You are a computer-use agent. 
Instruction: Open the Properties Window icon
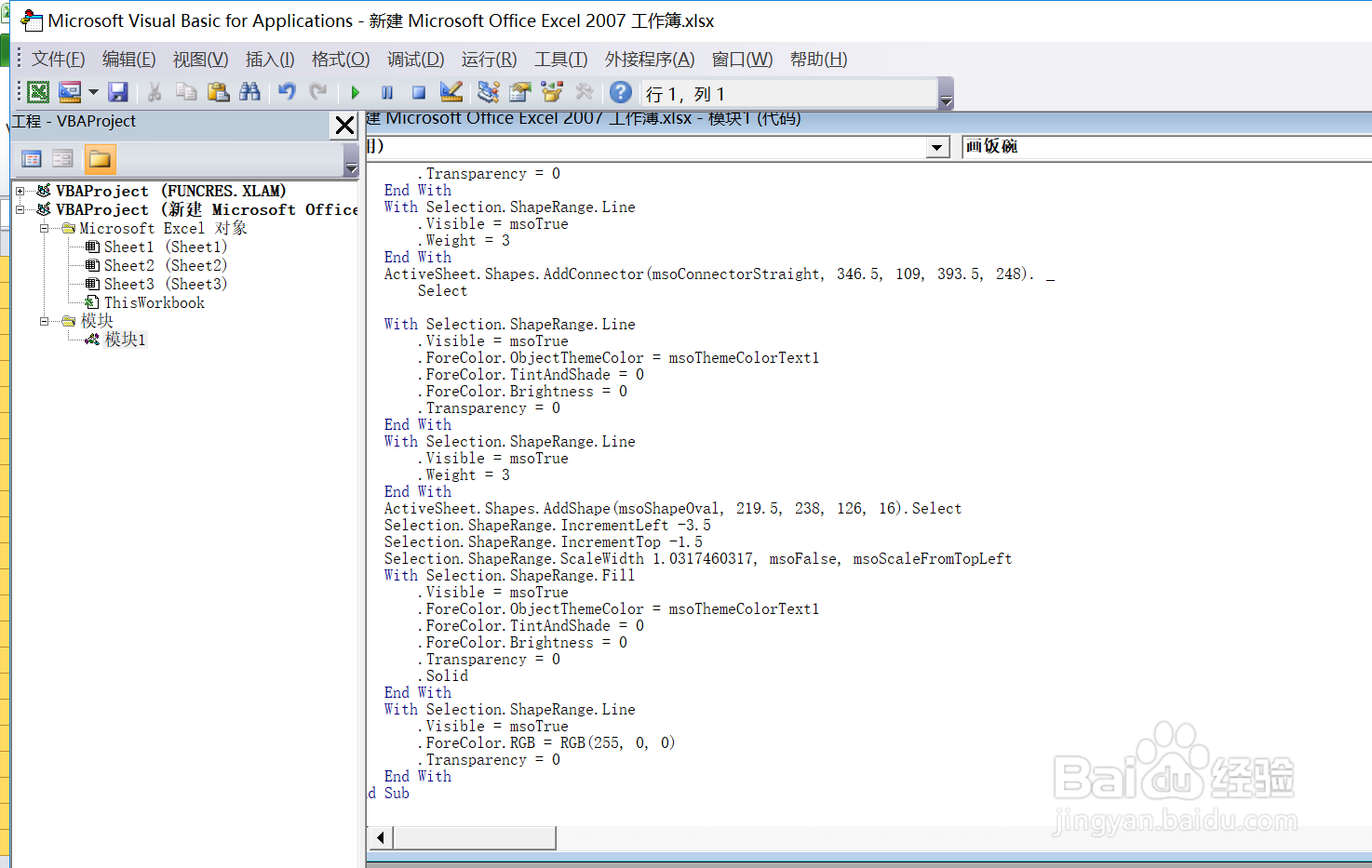click(520, 92)
